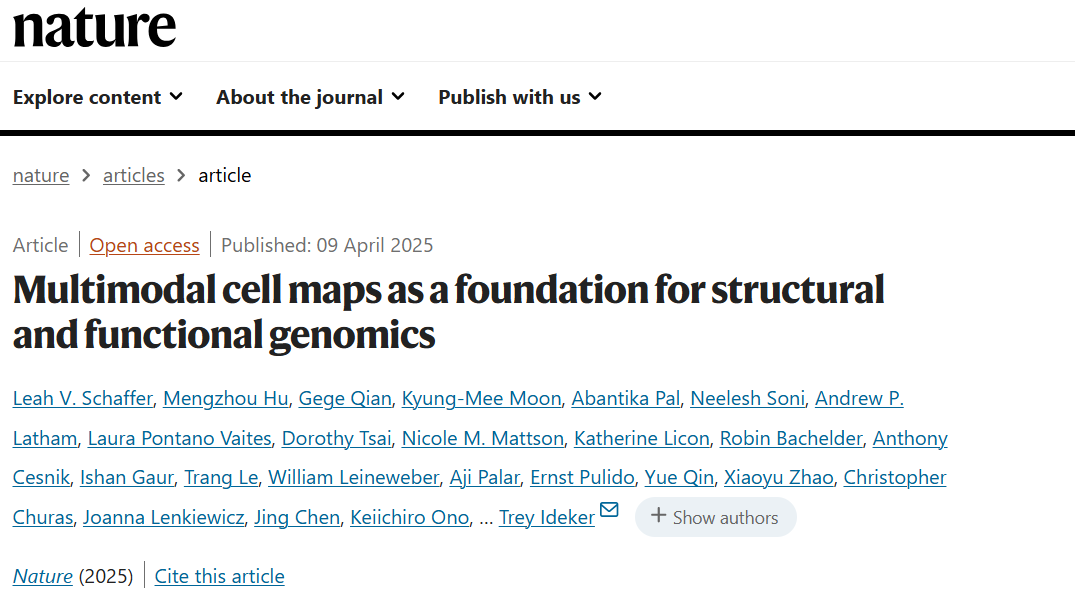Click author name Mengzhou Hu
Image resolution: width=1075 pixels, height=597 pixels.
click(226, 398)
